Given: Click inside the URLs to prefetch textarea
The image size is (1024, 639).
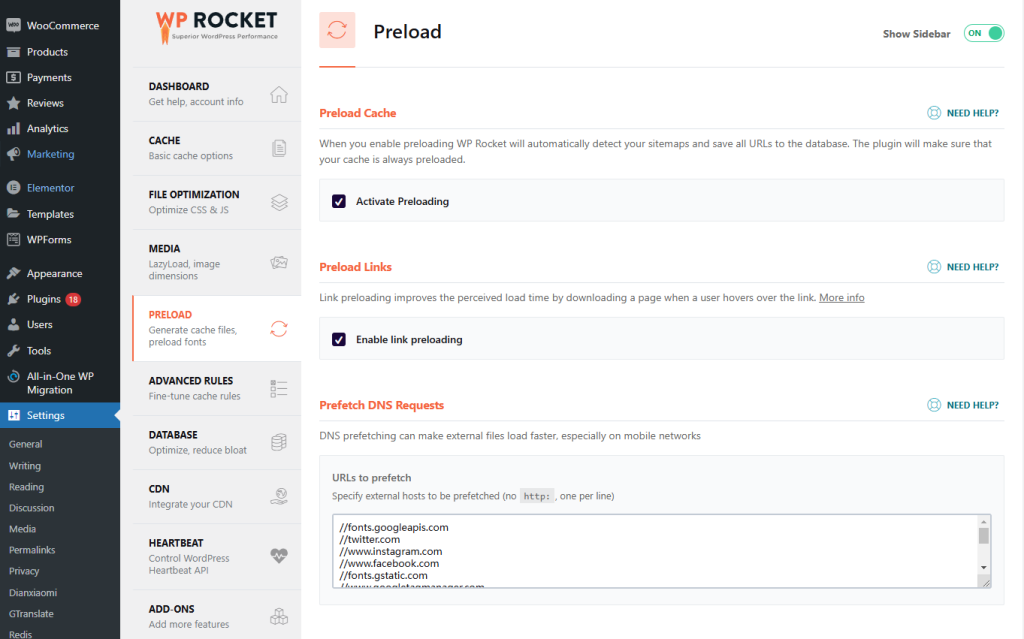Looking at the screenshot, I should pyautogui.click(x=650, y=551).
